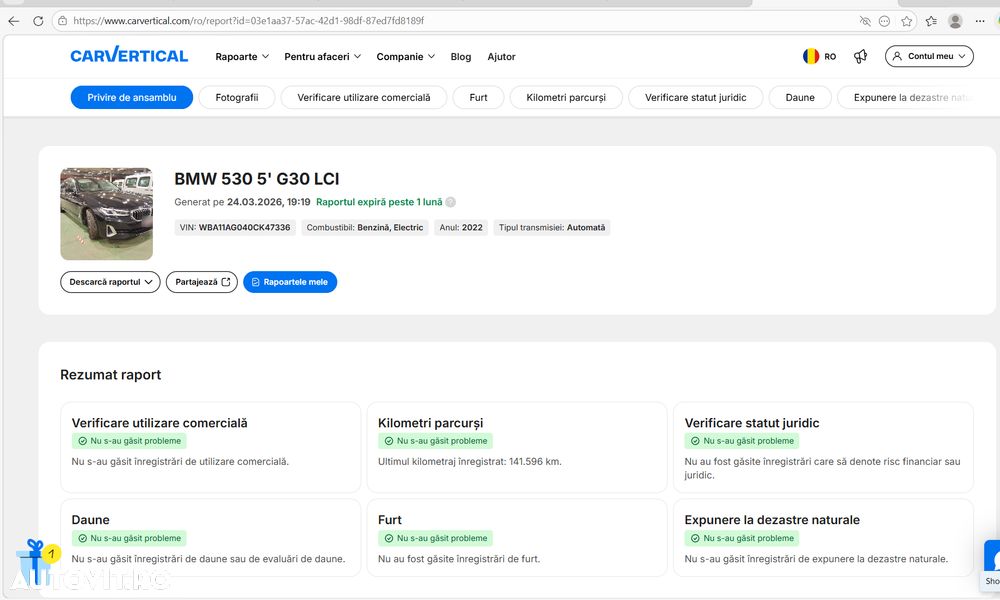Select the Kilometri parcurși tab

pos(566,97)
